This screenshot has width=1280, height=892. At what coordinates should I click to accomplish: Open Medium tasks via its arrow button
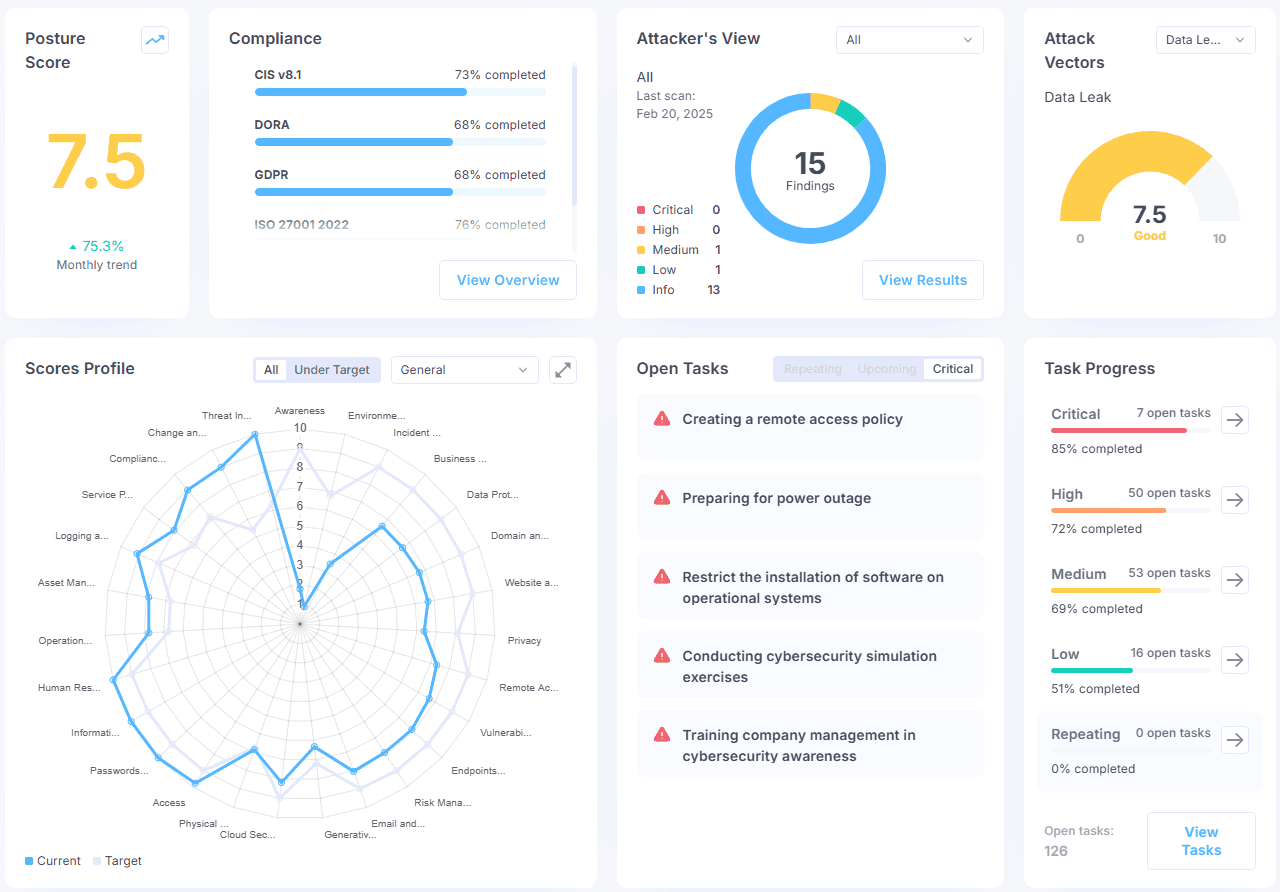coord(1235,580)
